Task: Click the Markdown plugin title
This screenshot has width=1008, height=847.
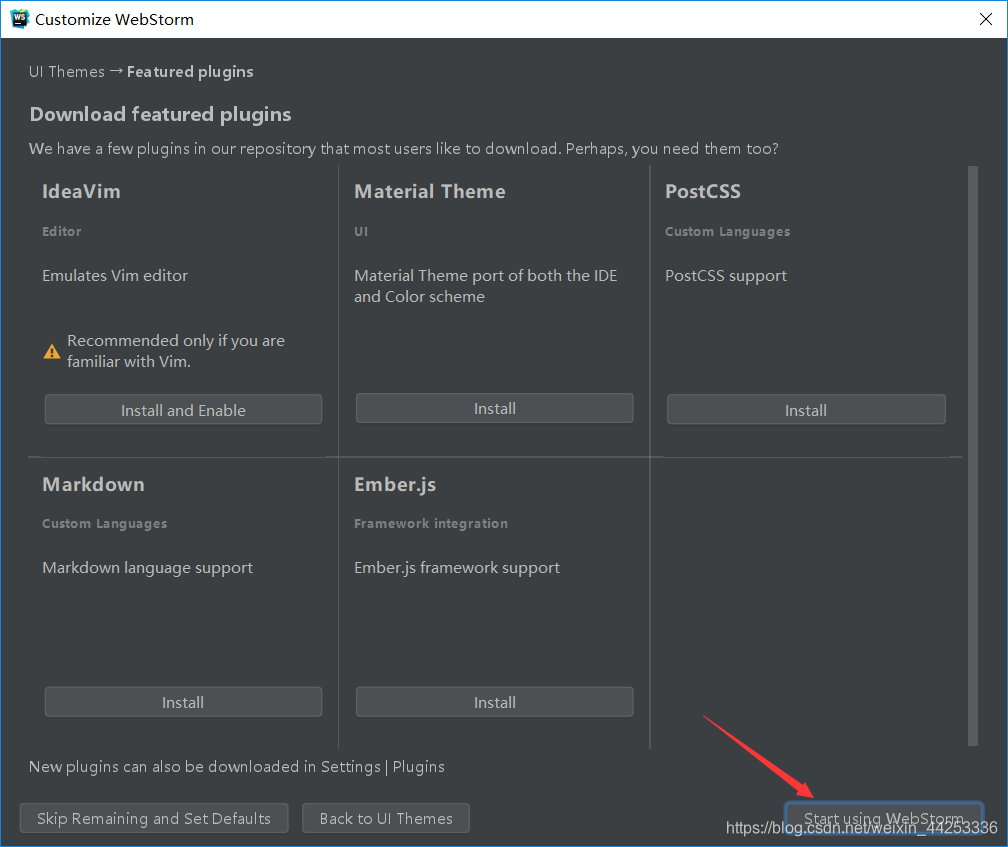Action: click(x=94, y=484)
